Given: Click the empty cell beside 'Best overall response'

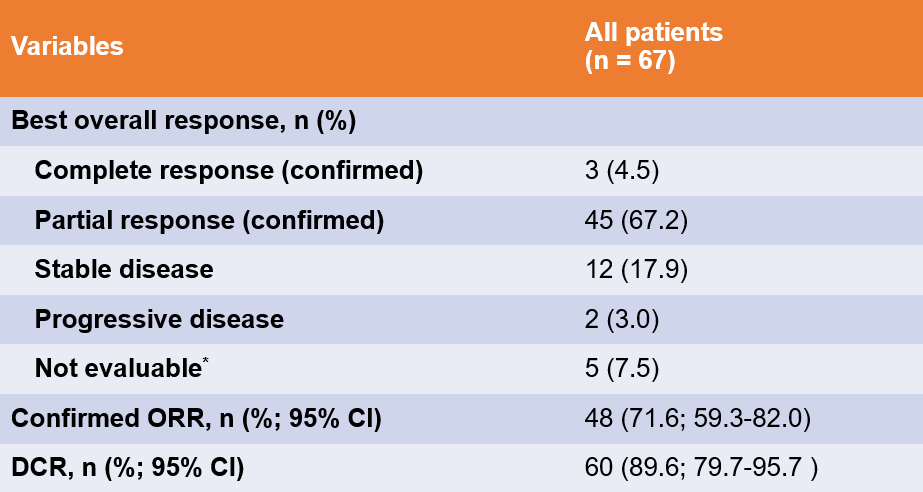Looking at the screenshot, I should pyautogui.click(x=740, y=122).
